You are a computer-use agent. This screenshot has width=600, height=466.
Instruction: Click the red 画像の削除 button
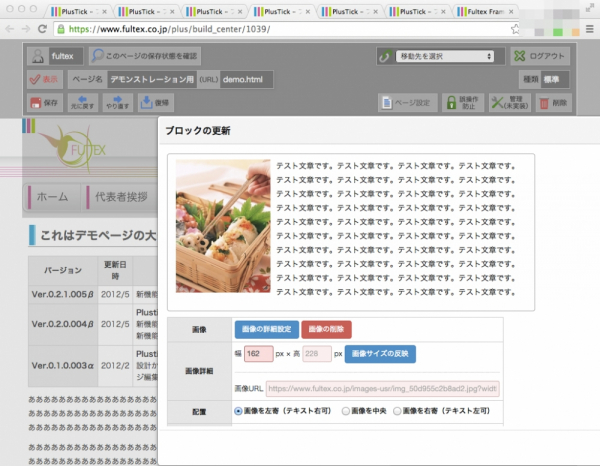pos(325,329)
